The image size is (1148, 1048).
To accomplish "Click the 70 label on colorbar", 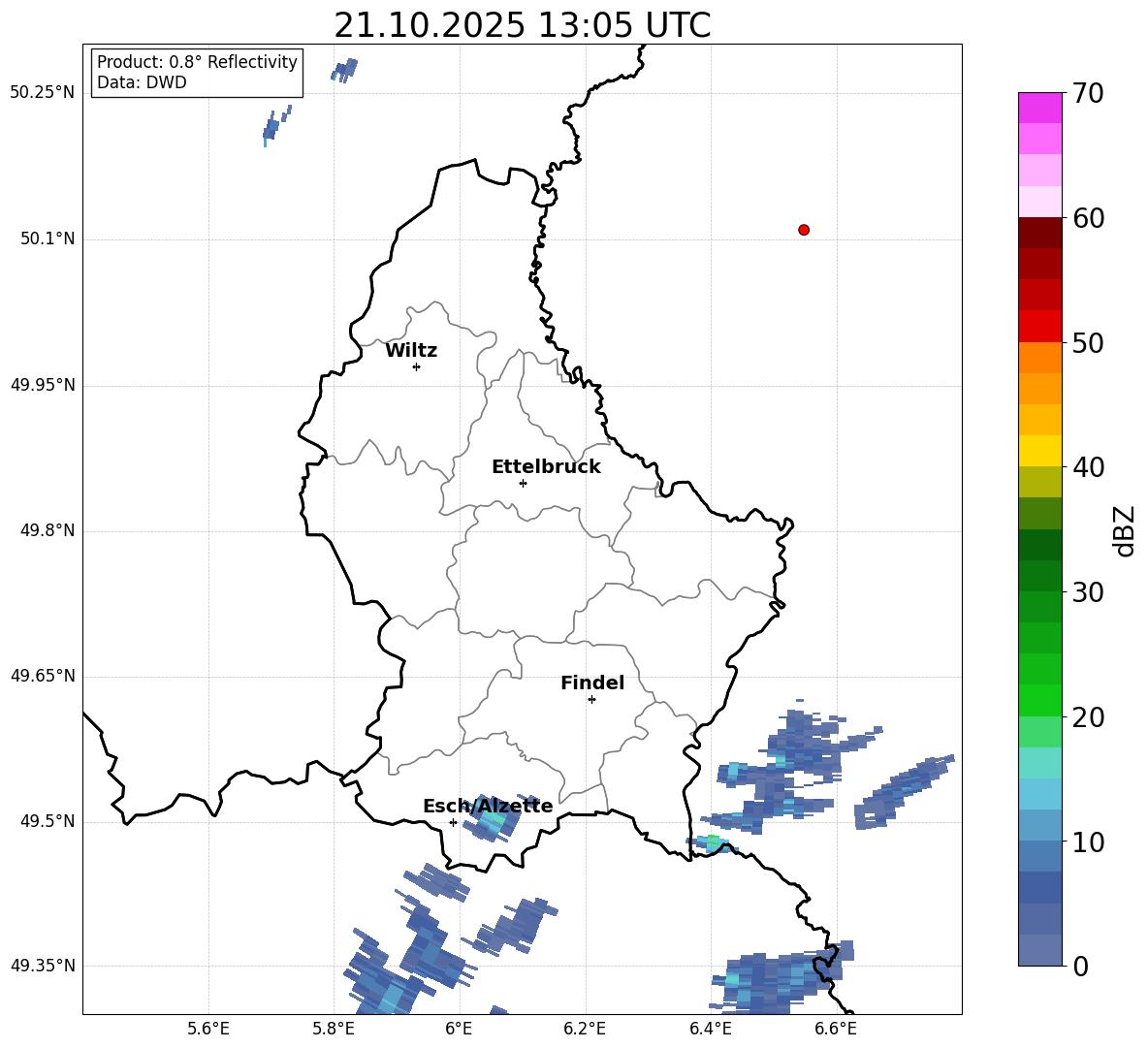I will click(1088, 94).
